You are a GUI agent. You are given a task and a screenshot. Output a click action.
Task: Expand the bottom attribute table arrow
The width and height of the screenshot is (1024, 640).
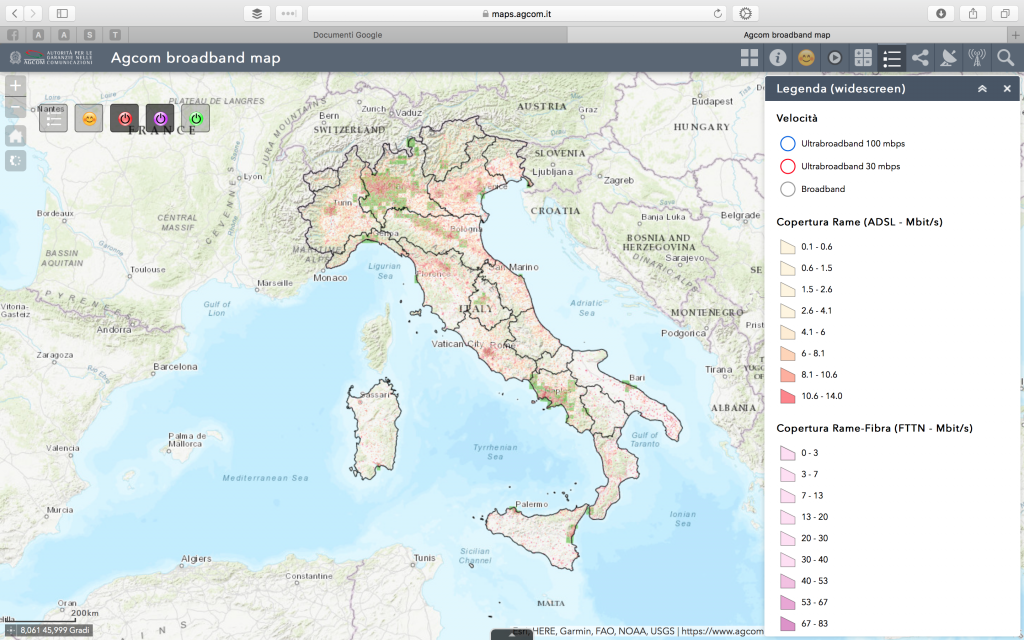pos(511,634)
